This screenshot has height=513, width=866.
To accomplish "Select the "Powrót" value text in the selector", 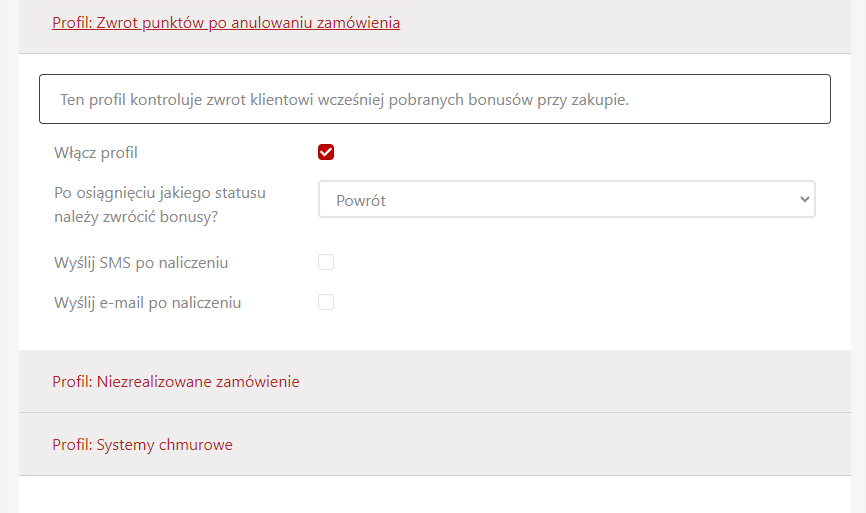I will 361,200.
